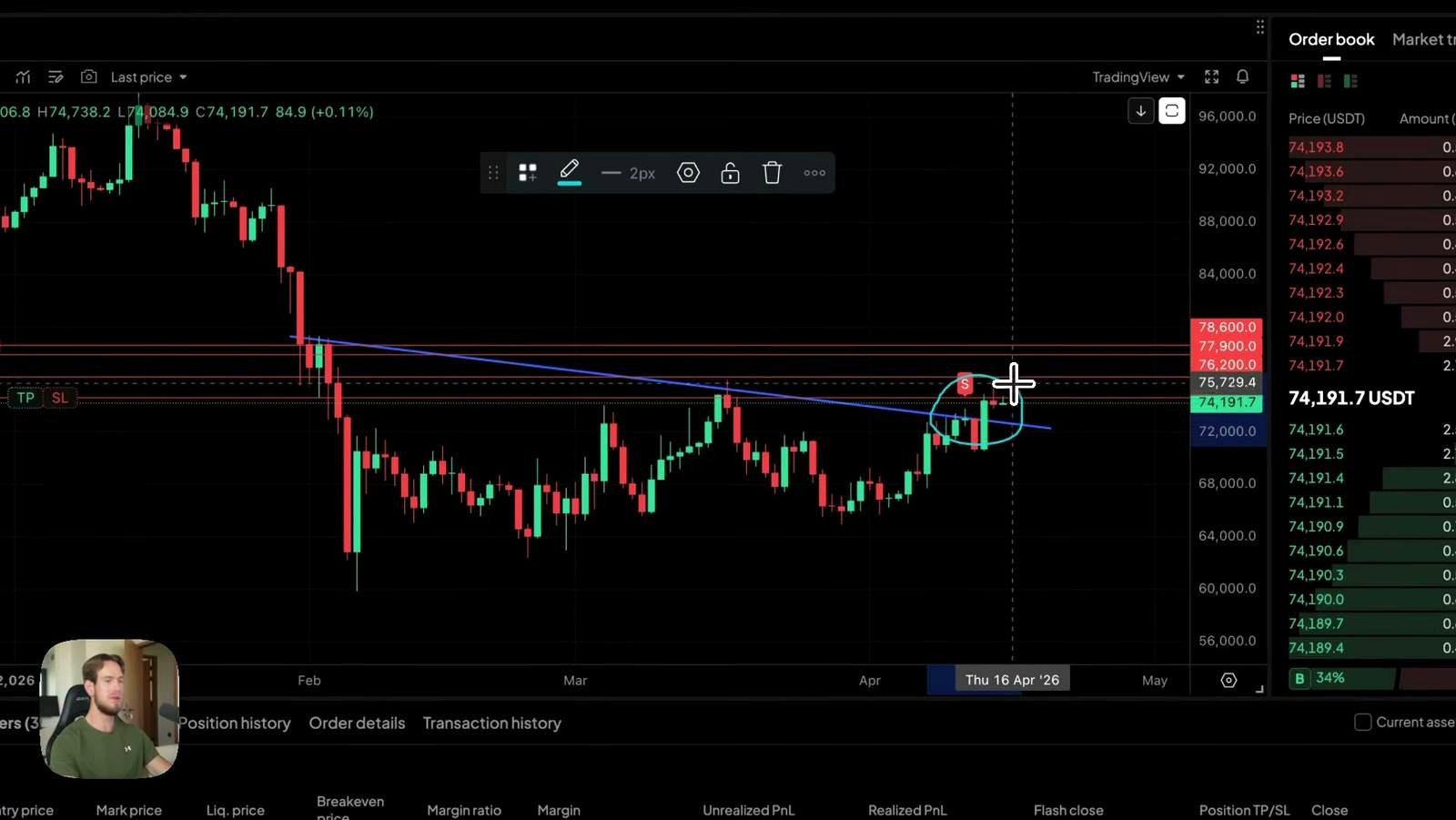The height and width of the screenshot is (820, 1456).
Task: Click the Realized PnL column header
Action: point(907,810)
